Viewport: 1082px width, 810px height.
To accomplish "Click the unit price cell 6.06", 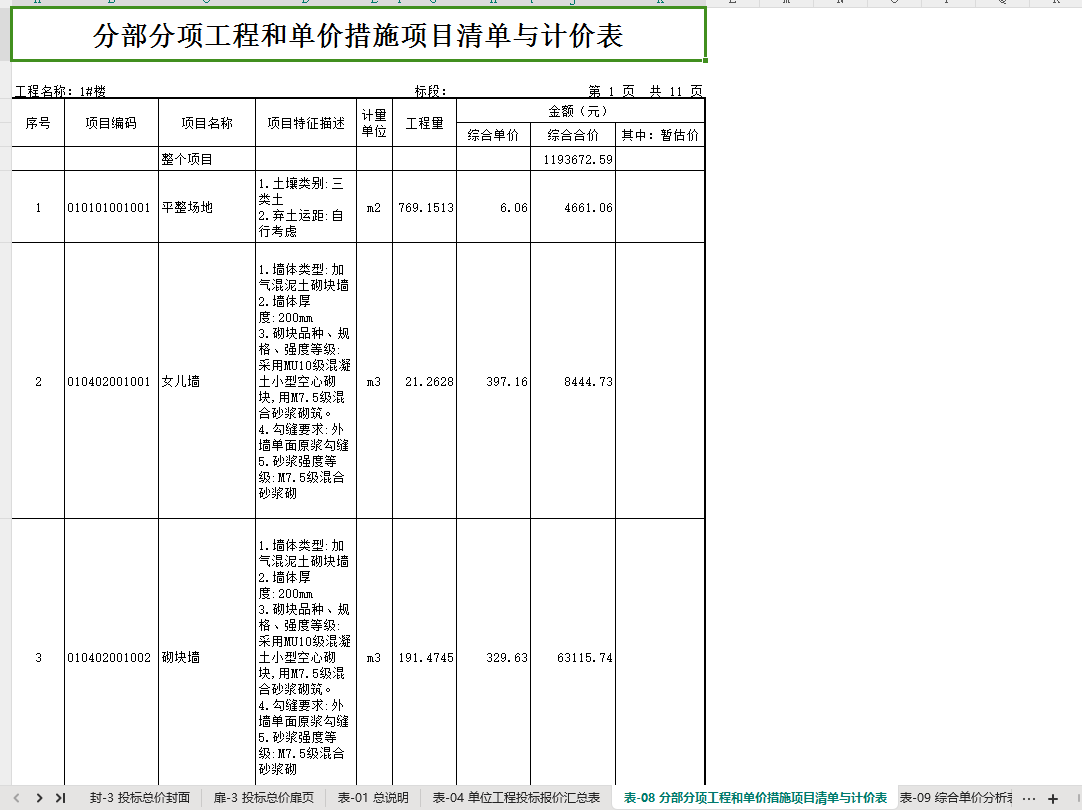I will (x=493, y=207).
